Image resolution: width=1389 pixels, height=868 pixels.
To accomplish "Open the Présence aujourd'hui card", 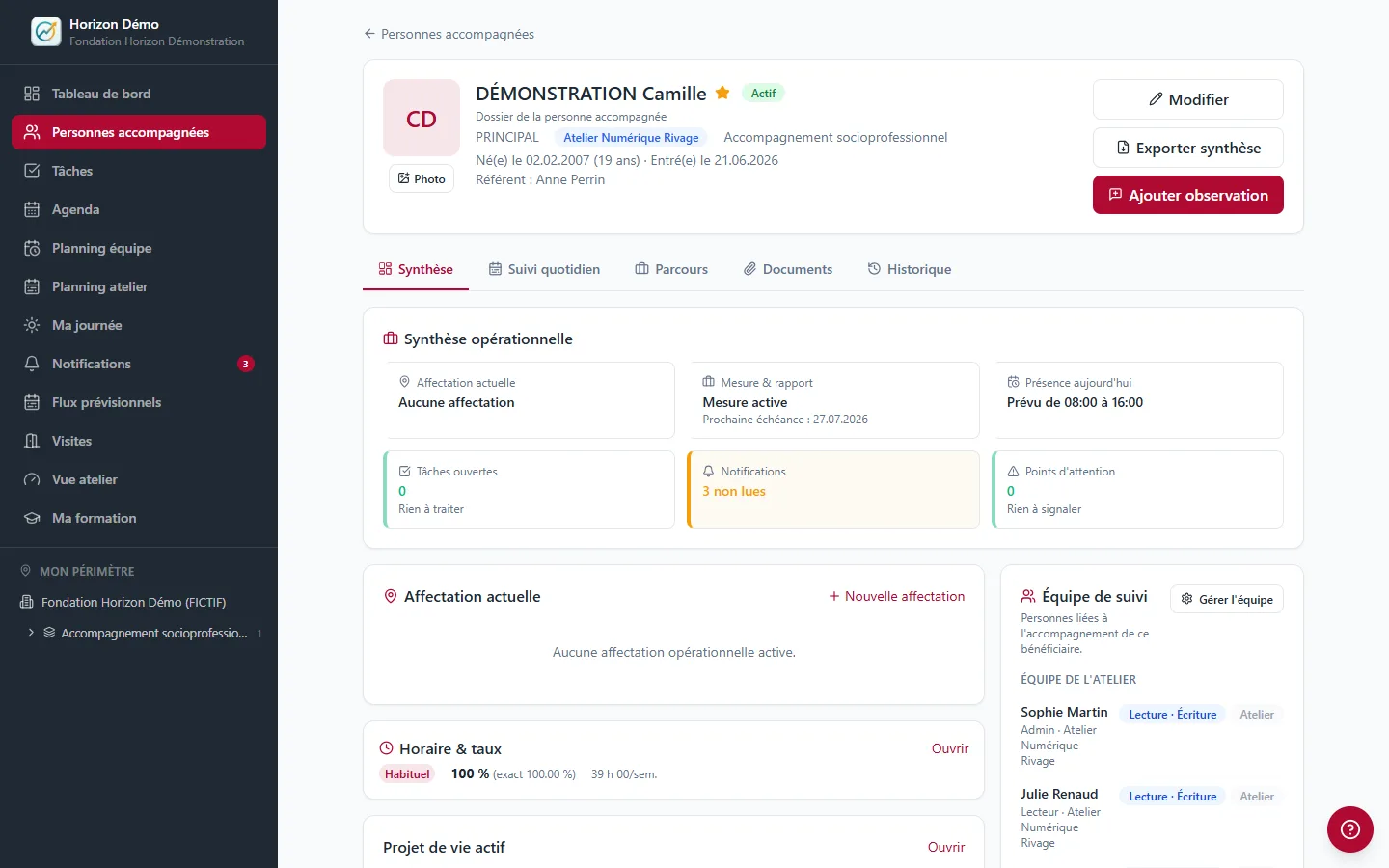I will 1137,400.
